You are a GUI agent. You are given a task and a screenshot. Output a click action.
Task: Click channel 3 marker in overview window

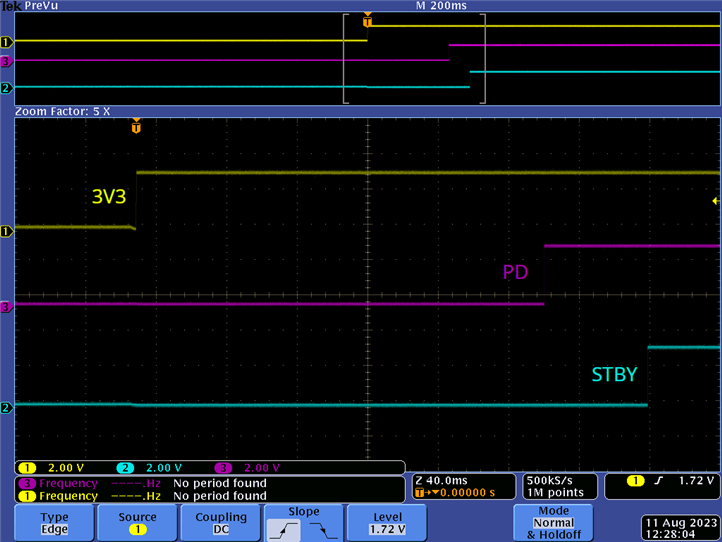click(x=6, y=61)
